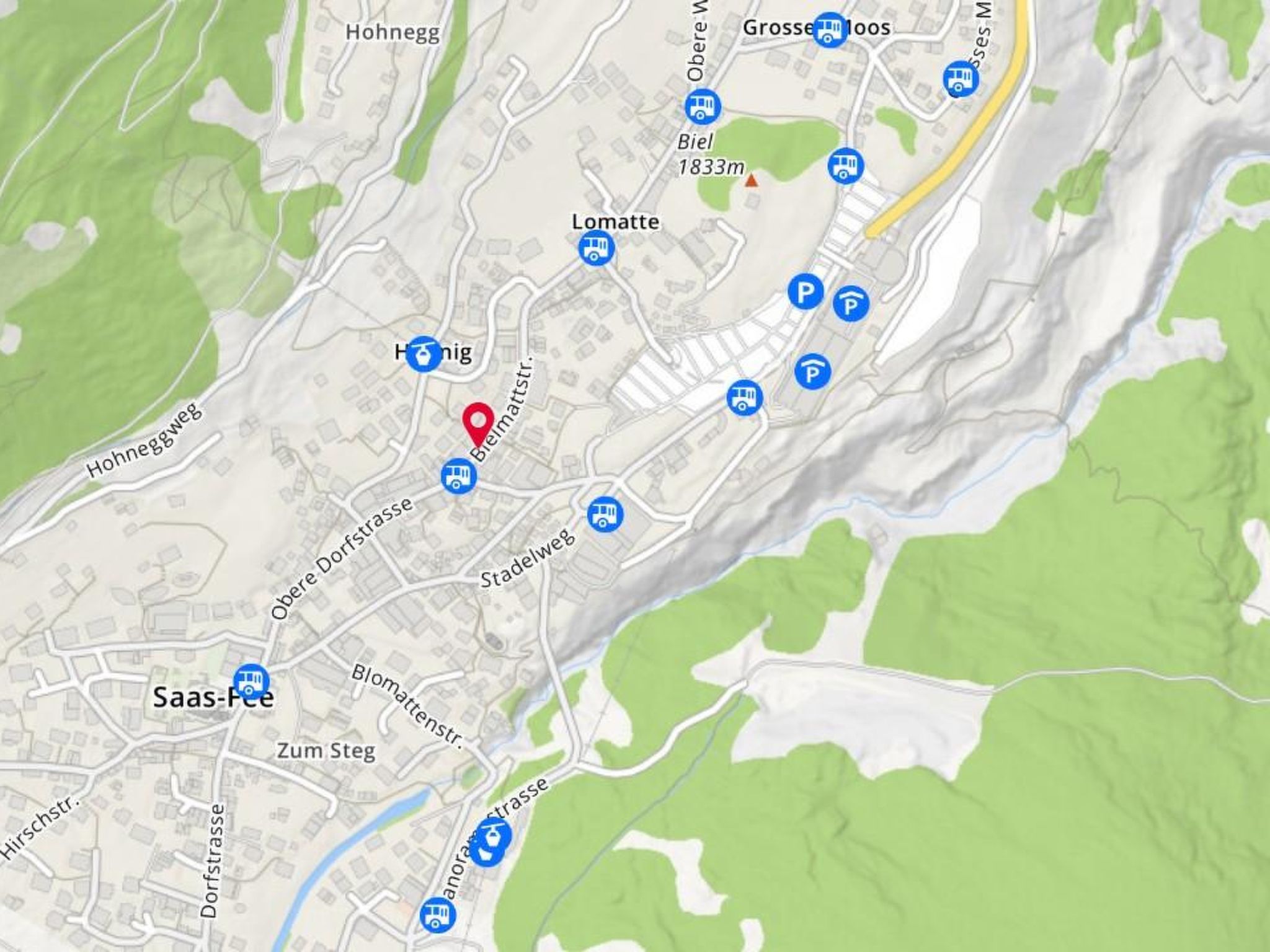Open the Hannig cable car icon
This screenshot has height=952, width=1270.
(424, 355)
